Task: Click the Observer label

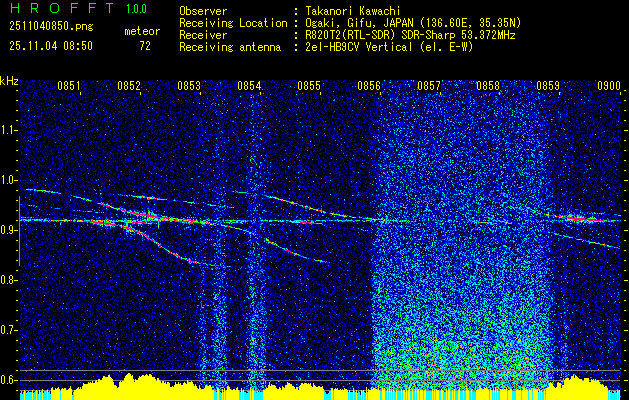Action: pos(203,11)
